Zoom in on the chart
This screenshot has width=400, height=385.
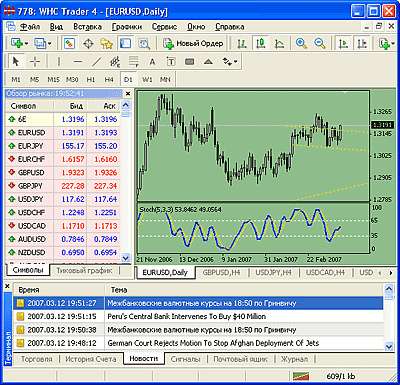point(301,43)
